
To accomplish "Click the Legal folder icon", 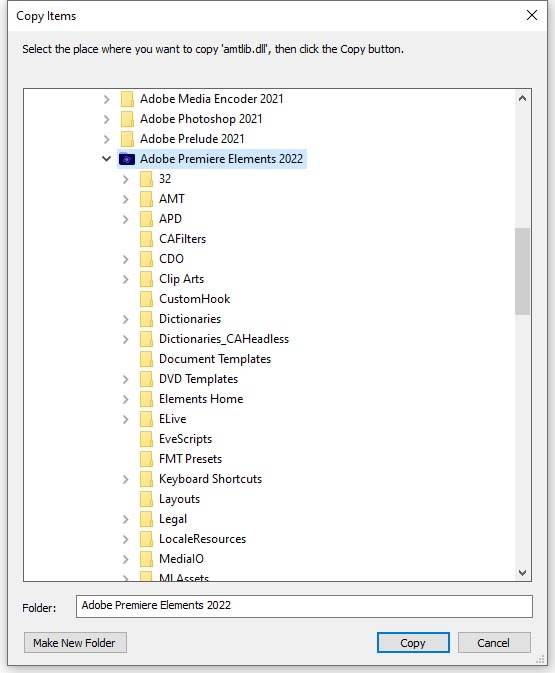I will tap(146, 519).
